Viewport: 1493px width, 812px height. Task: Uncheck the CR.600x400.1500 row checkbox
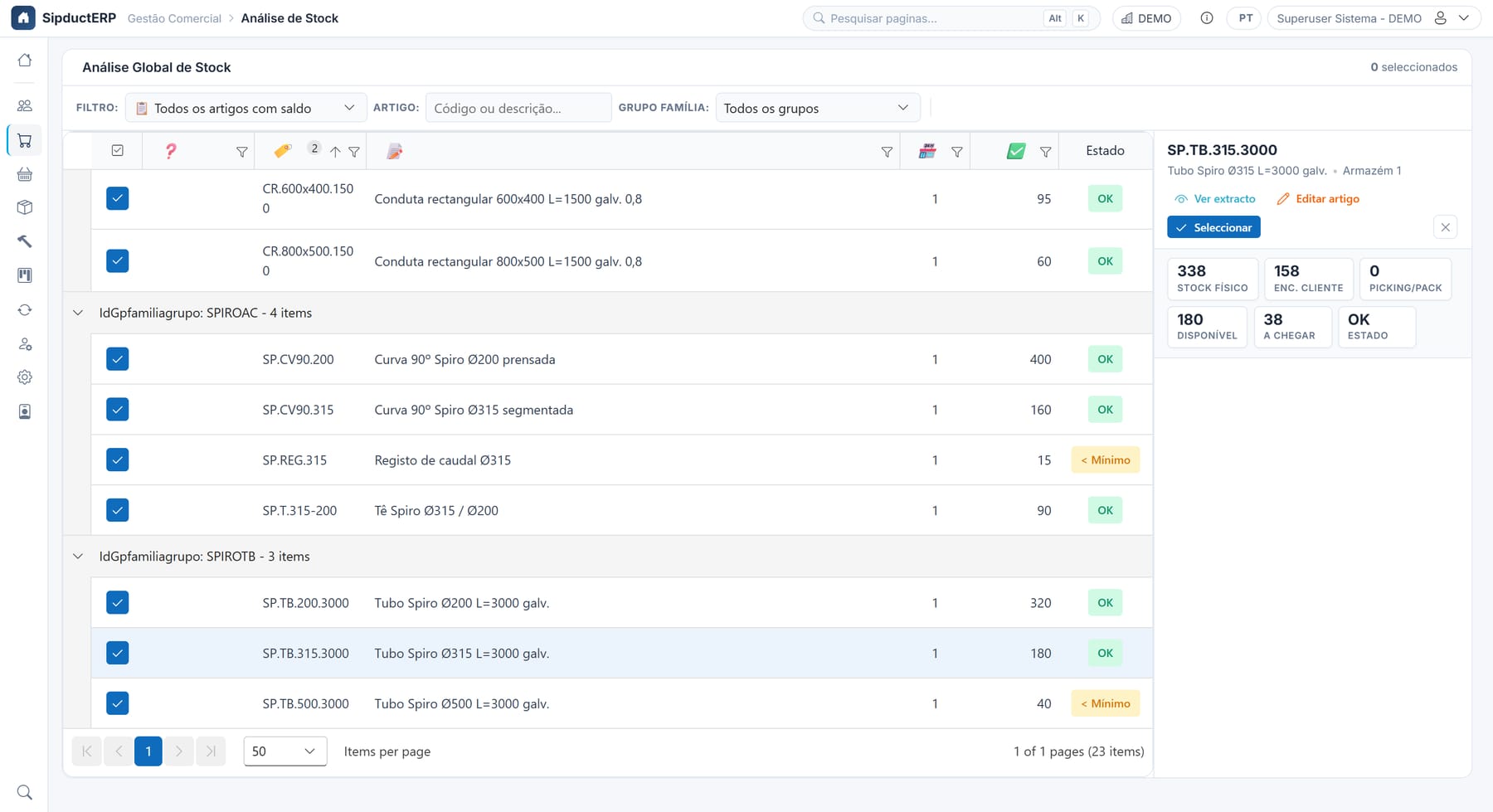pos(118,198)
